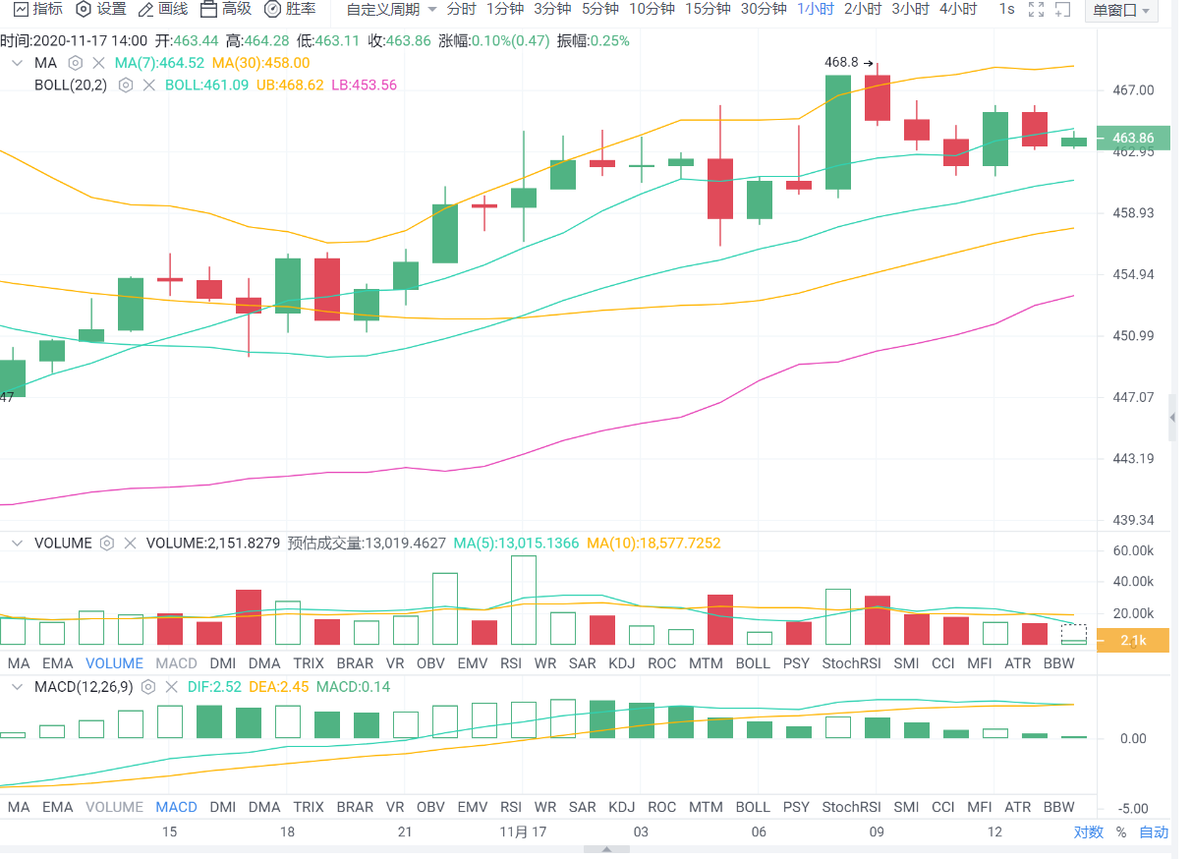Open MACD(12,26,9) settings gear
1192x859 pixels.
(148, 686)
